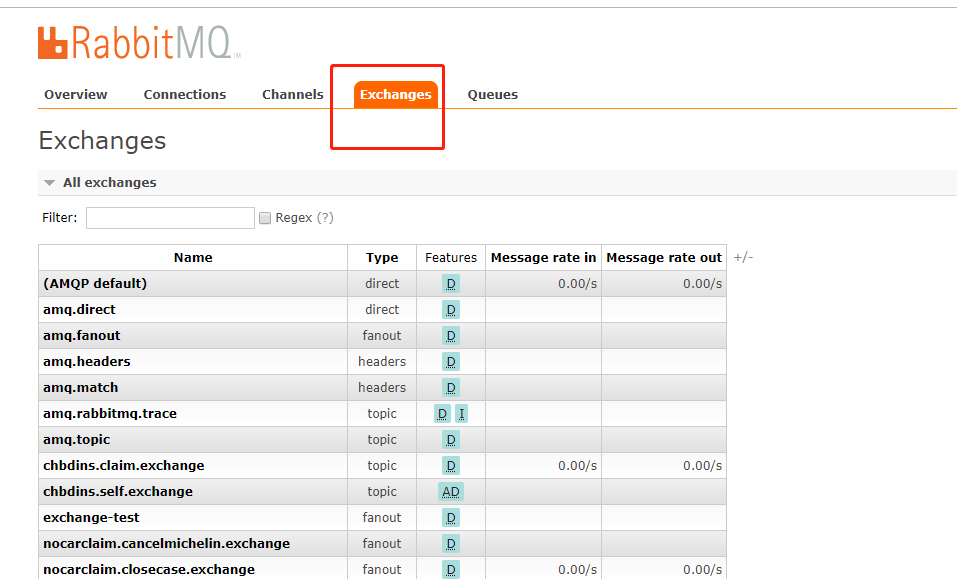Switch to the Queues tab
Viewport: 957px width, 579px height.
[493, 95]
